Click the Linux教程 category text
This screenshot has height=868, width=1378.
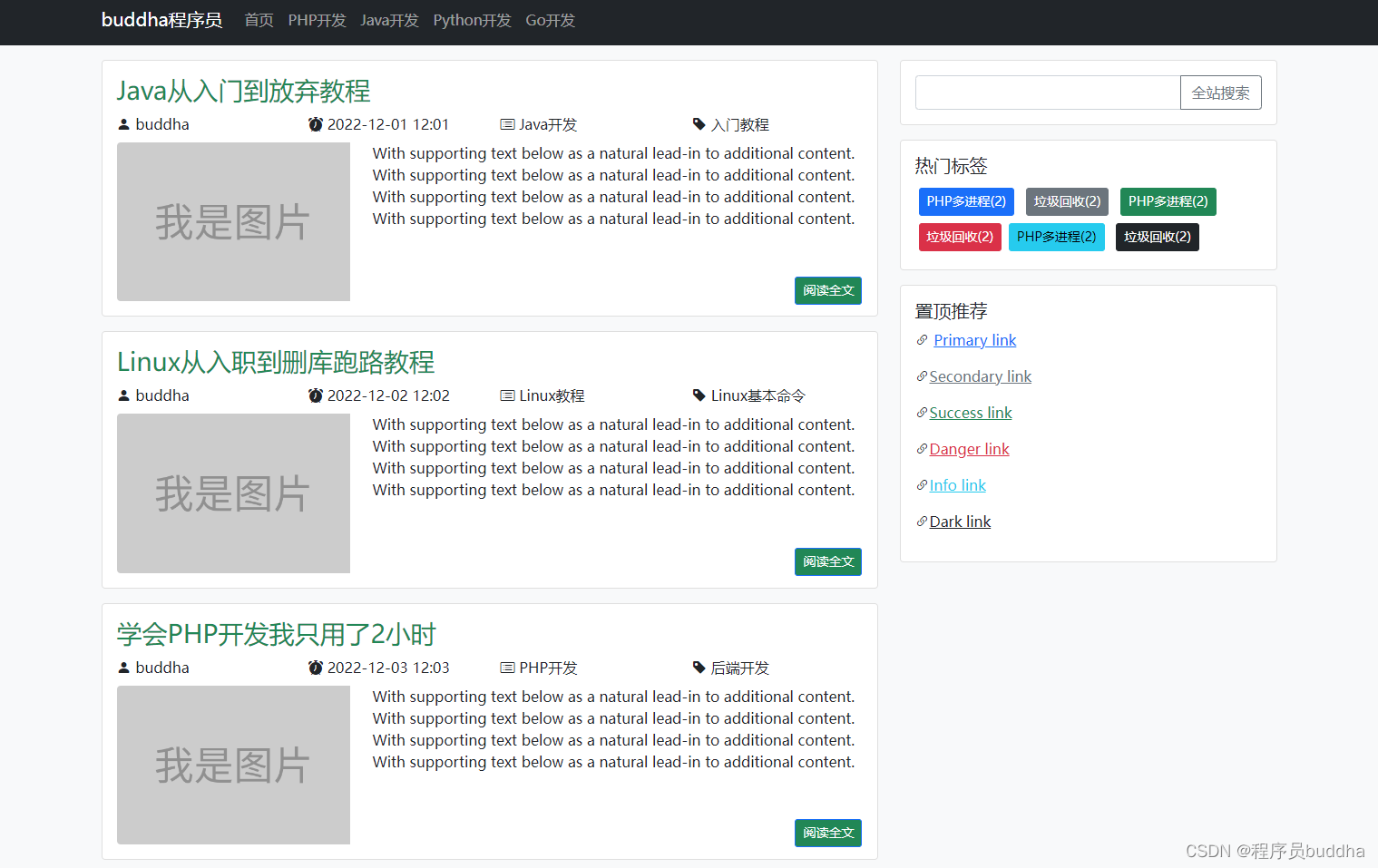point(552,395)
